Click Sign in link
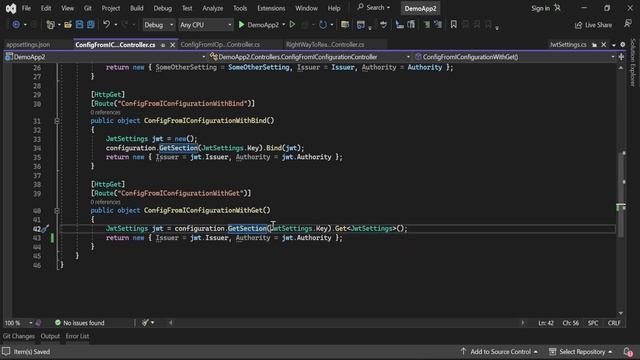 [x=540, y=8]
